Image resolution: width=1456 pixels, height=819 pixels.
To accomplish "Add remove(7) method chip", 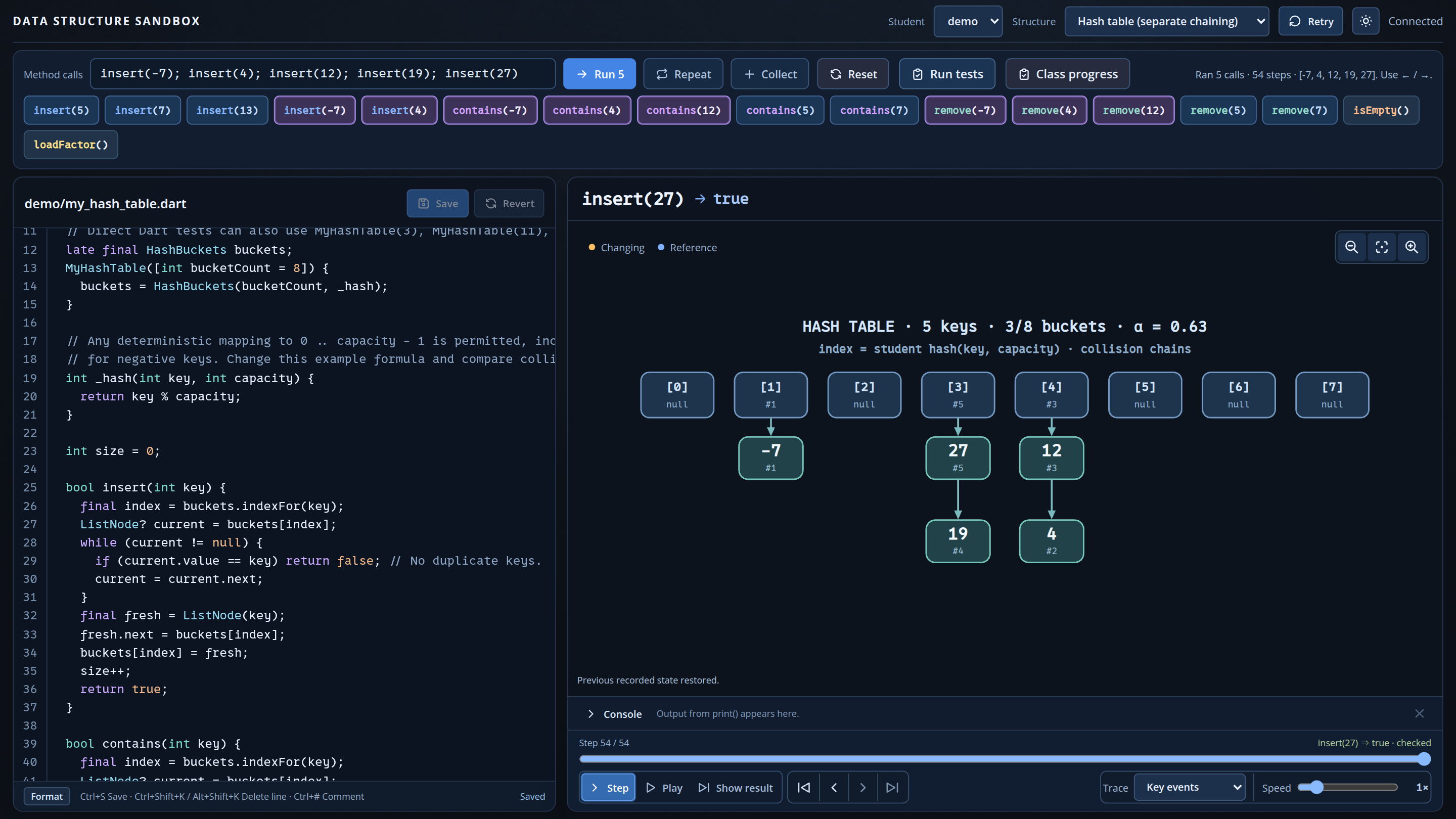I will [x=1299, y=110].
